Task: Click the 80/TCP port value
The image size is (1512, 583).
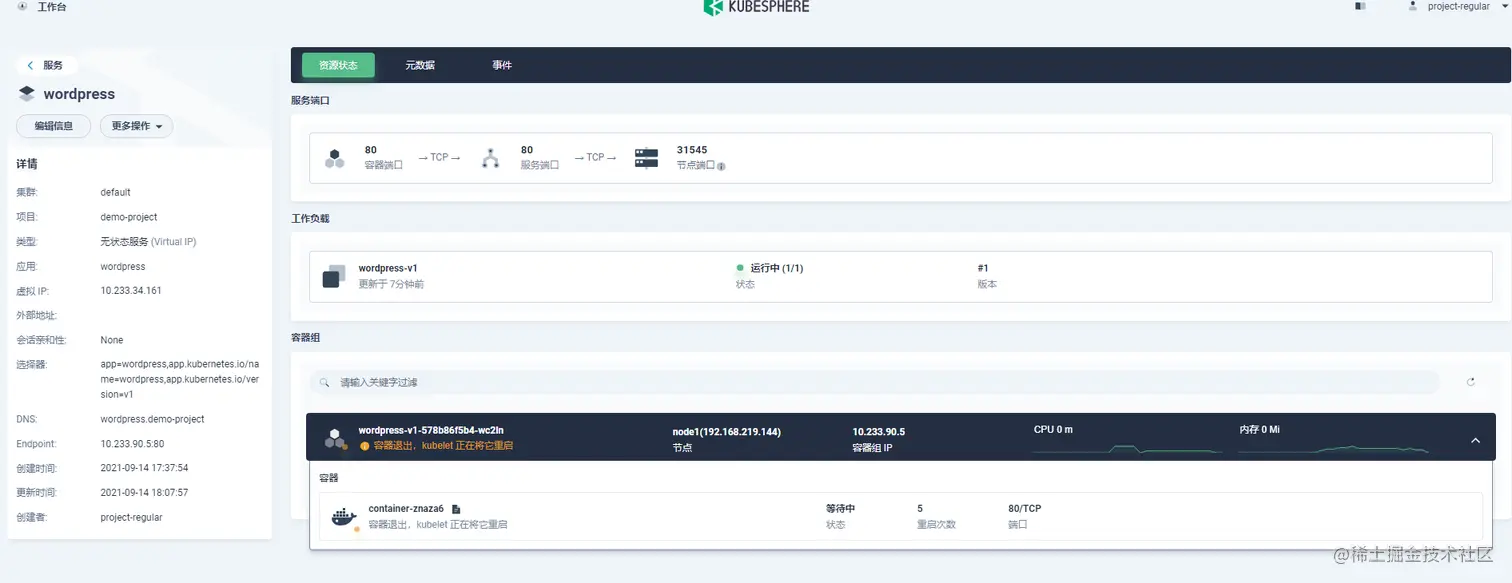Action: coord(1025,509)
